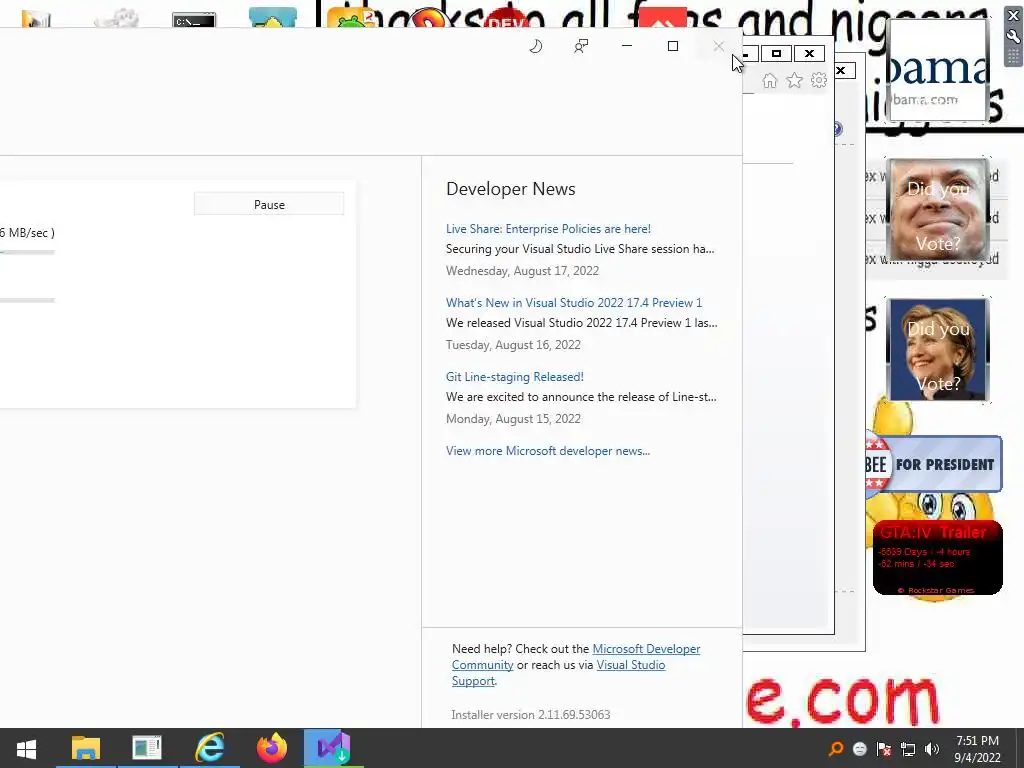Open Server Manager from the taskbar
Screen dimensions: 1024x768
pos(147,748)
